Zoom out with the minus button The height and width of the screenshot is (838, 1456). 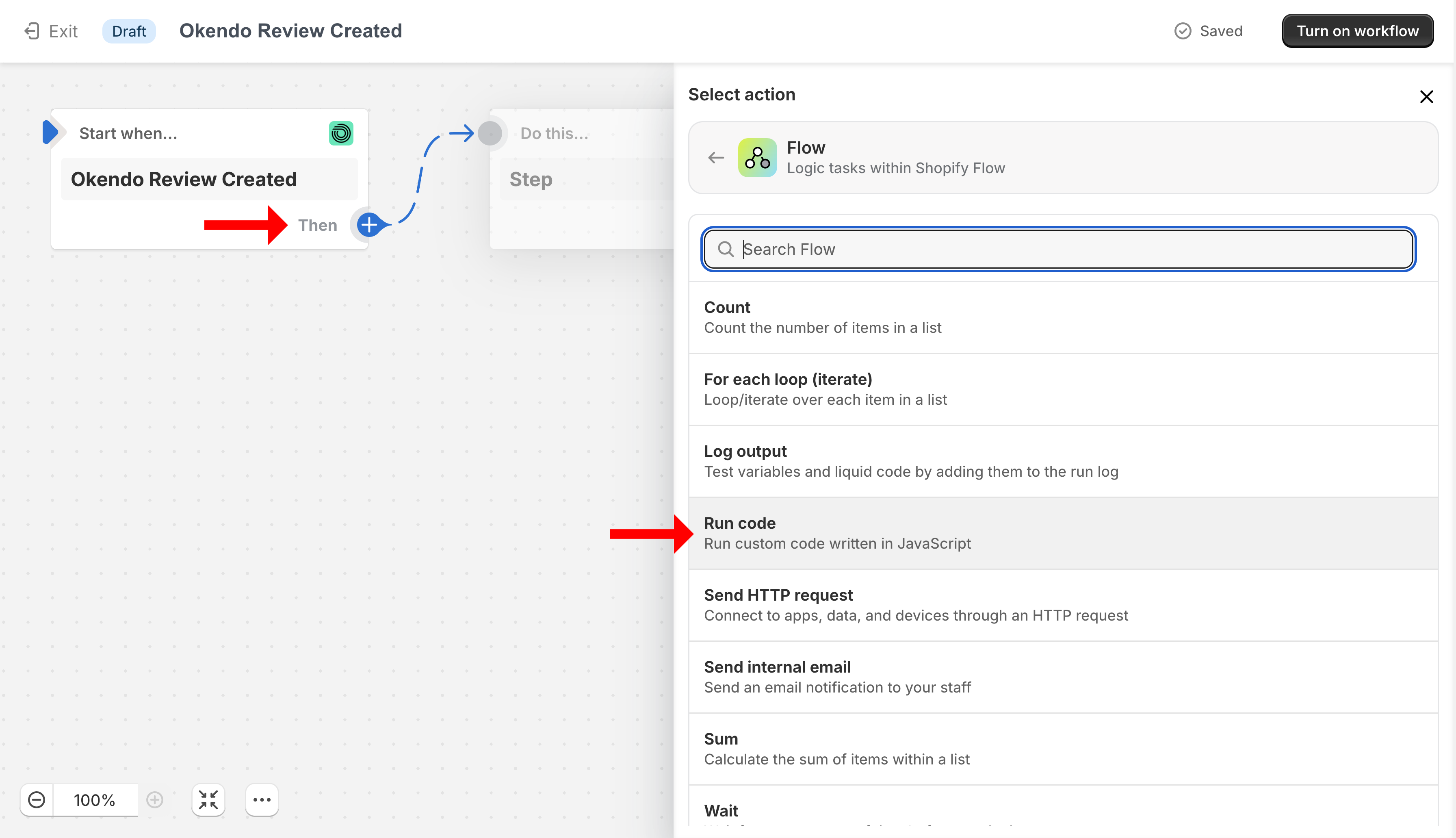click(36, 800)
